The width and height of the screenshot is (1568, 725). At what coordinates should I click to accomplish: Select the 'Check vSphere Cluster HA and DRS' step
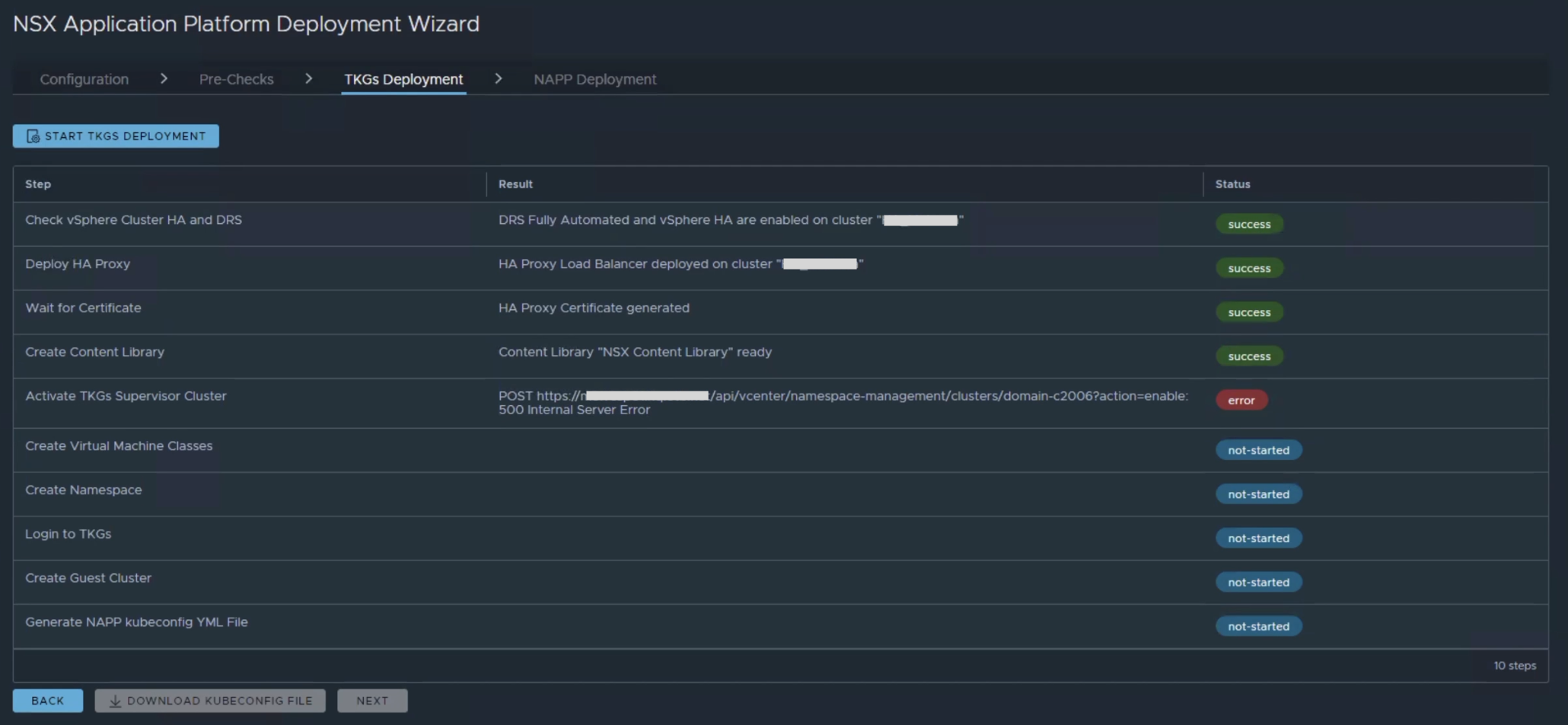[133, 220]
